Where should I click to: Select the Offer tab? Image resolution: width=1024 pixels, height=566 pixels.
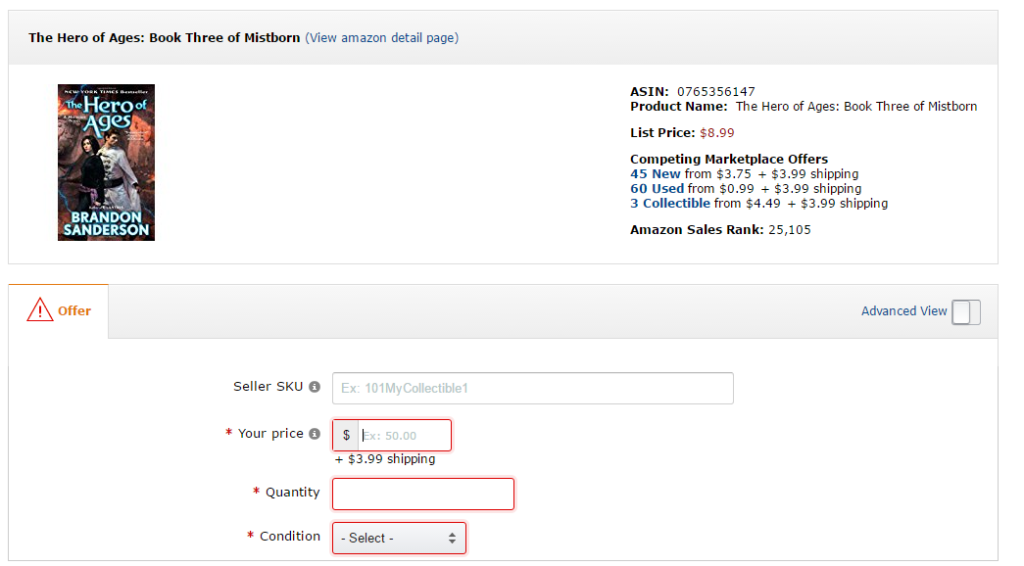tap(58, 311)
